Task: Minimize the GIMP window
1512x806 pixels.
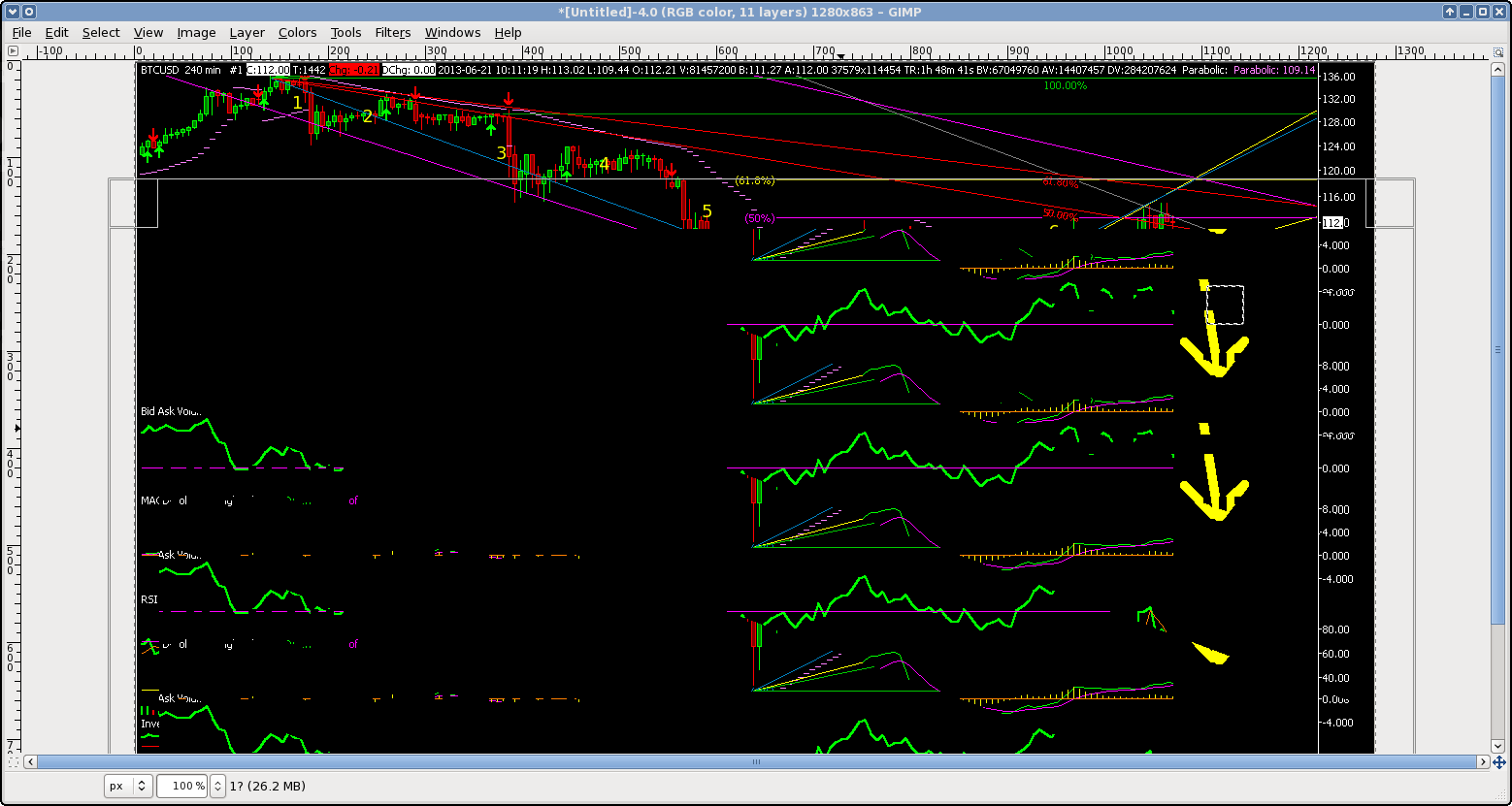Action: pos(1465,12)
